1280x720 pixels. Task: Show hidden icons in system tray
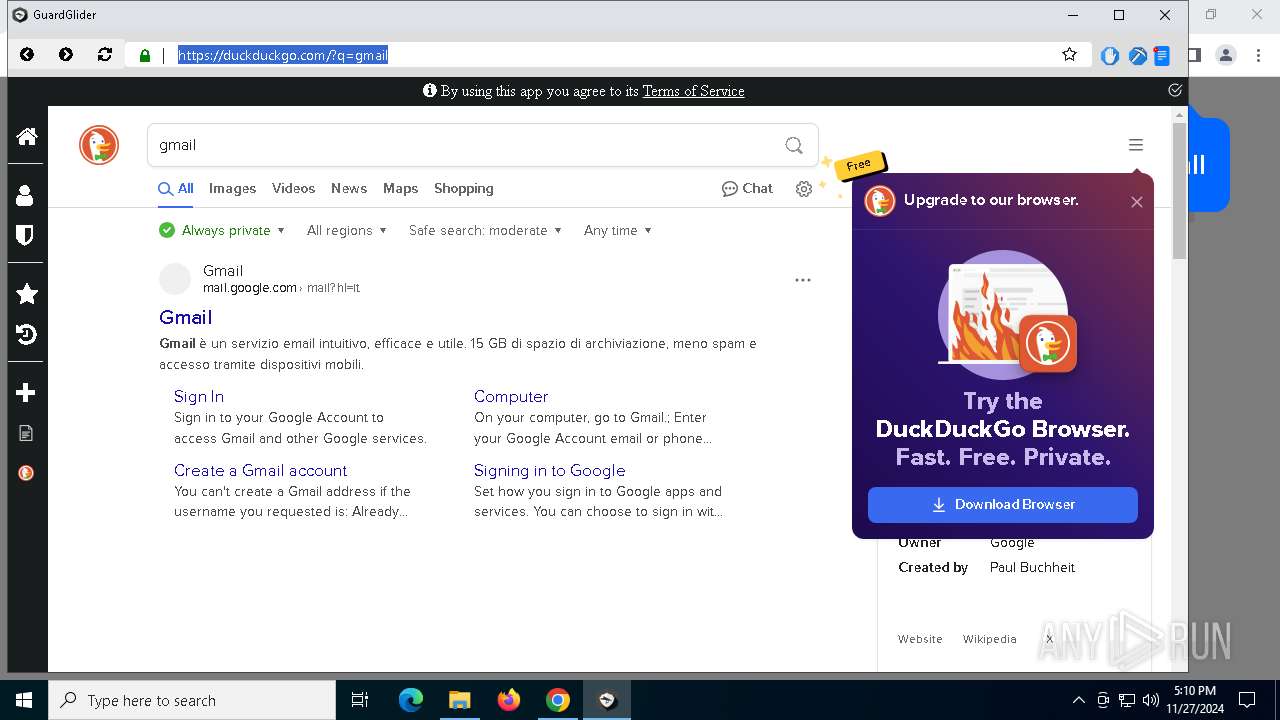[1078, 700]
